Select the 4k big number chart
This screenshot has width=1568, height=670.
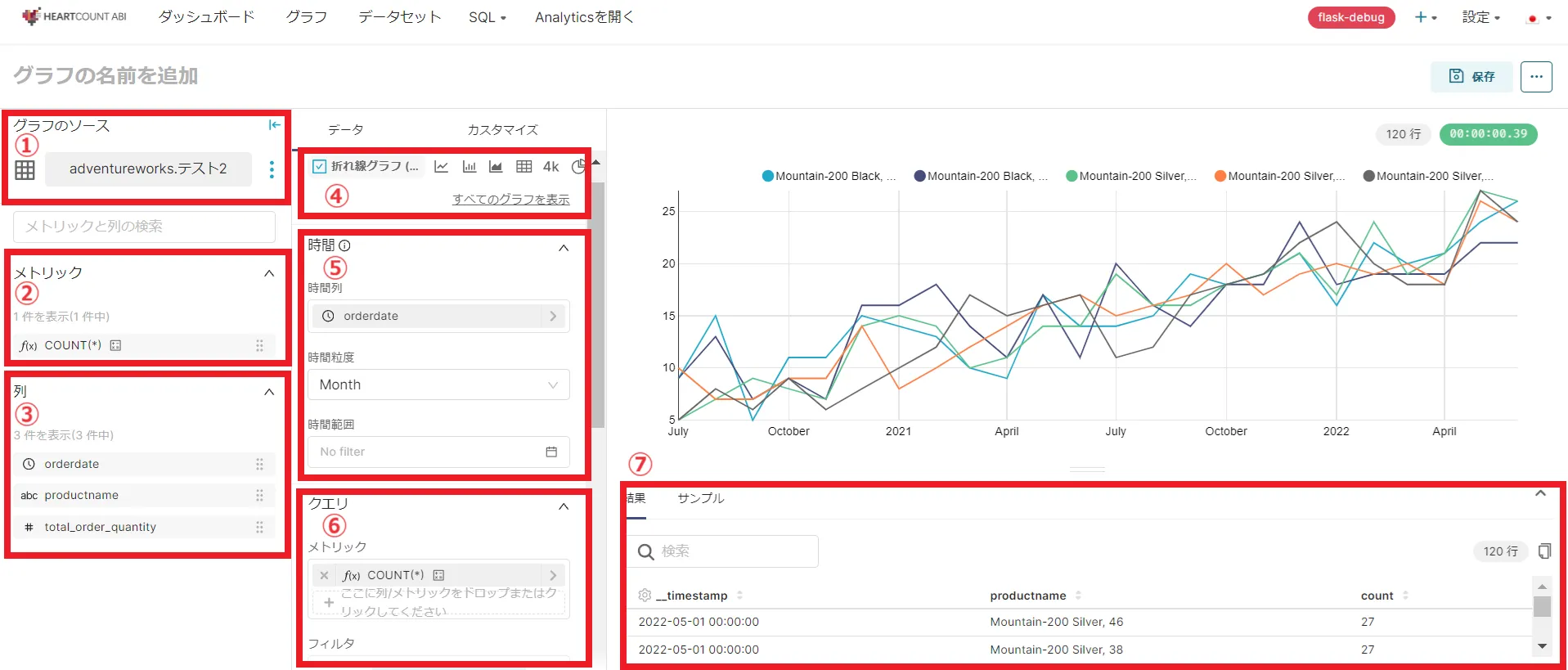point(551,167)
